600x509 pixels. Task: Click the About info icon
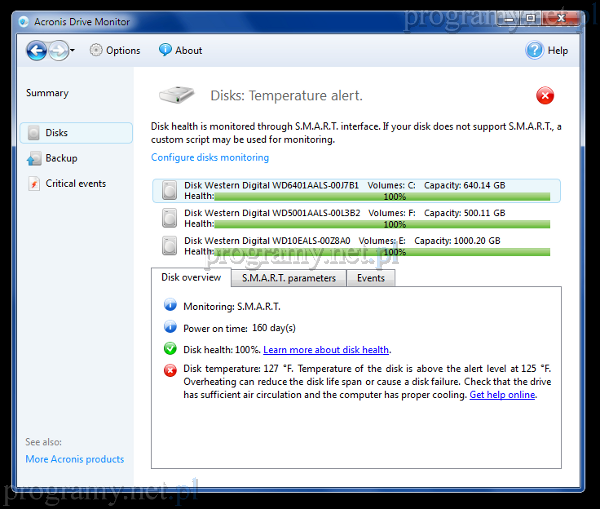coord(165,51)
